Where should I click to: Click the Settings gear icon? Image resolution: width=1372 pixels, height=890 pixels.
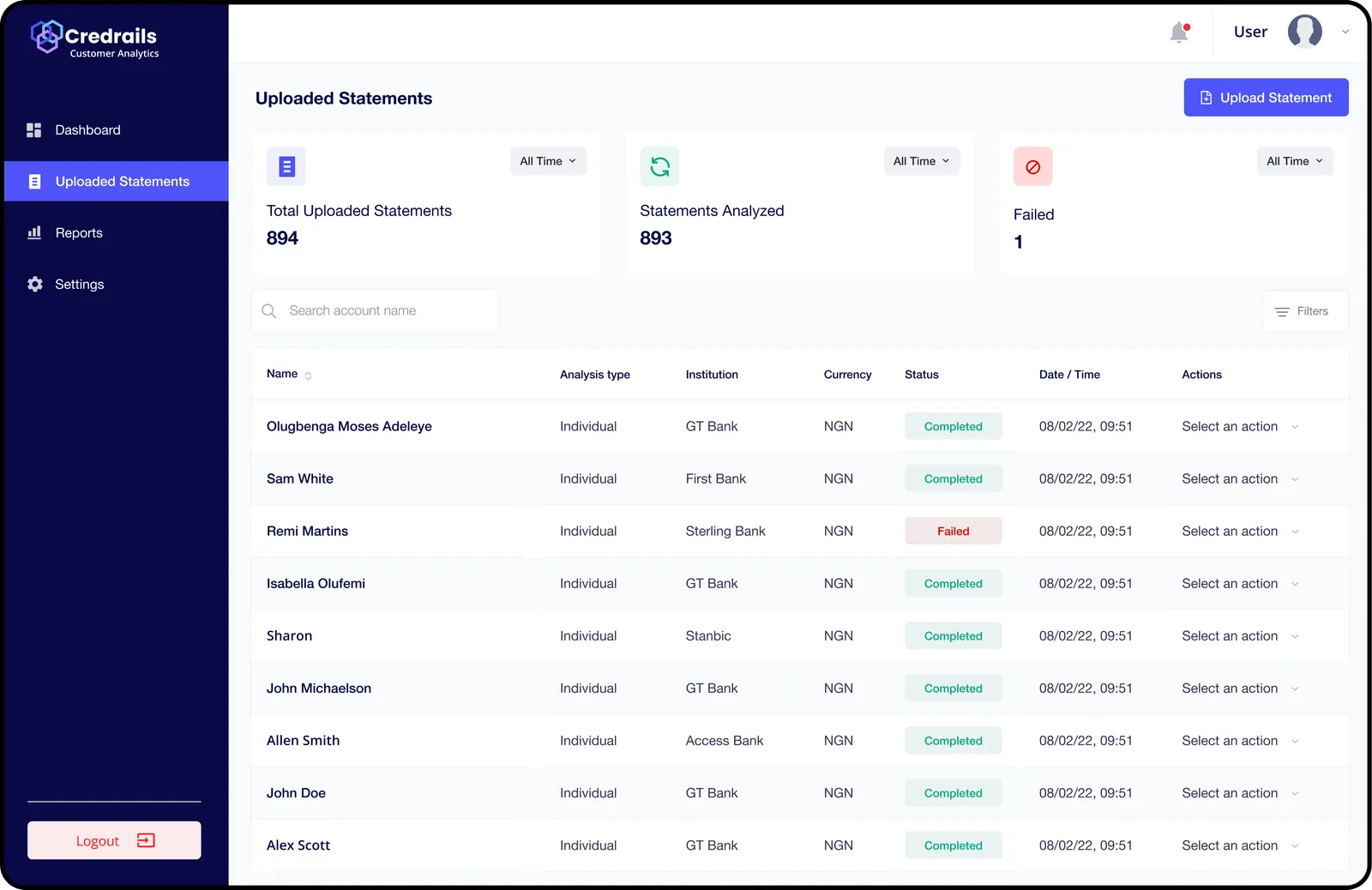point(35,284)
